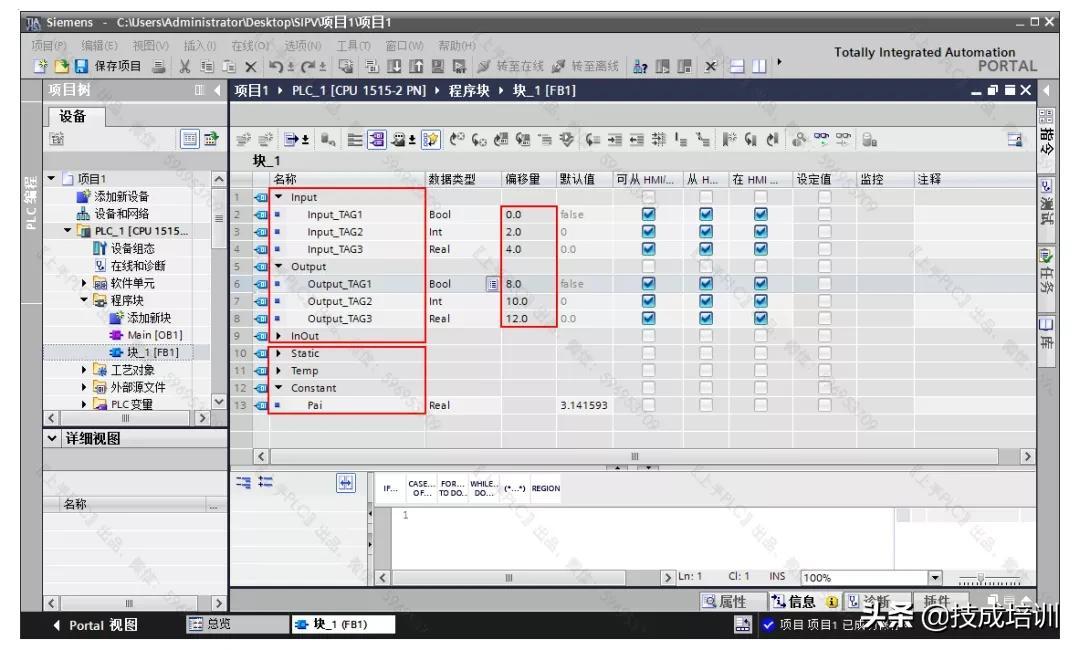Click the redo arrow icon
1080x650 pixels.
(308, 66)
